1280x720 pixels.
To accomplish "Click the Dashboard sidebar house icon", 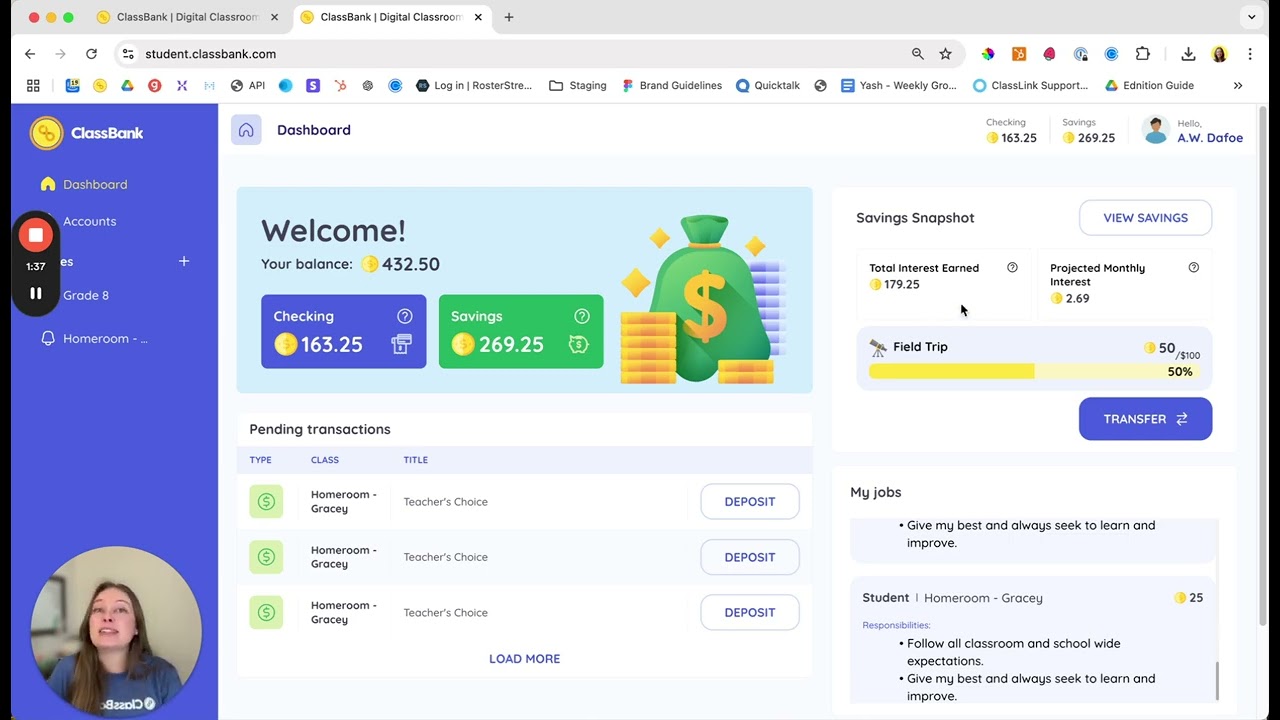I will click(x=48, y=184).
